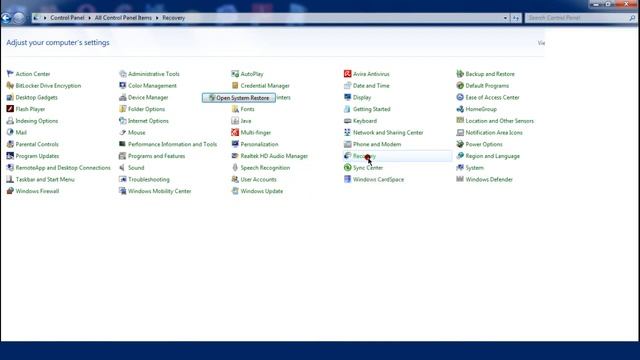Click the search magnifier icon
The height and width of the screenshot is (360, 640).
(x=632, y=18)
